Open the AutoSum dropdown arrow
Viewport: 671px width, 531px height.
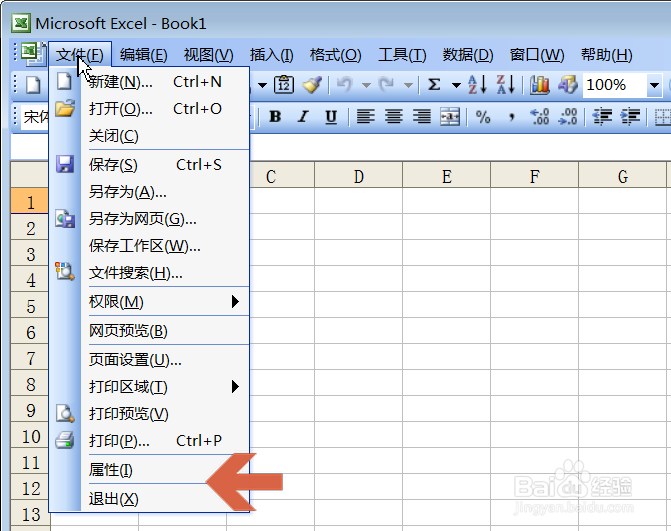coord(456,85)
